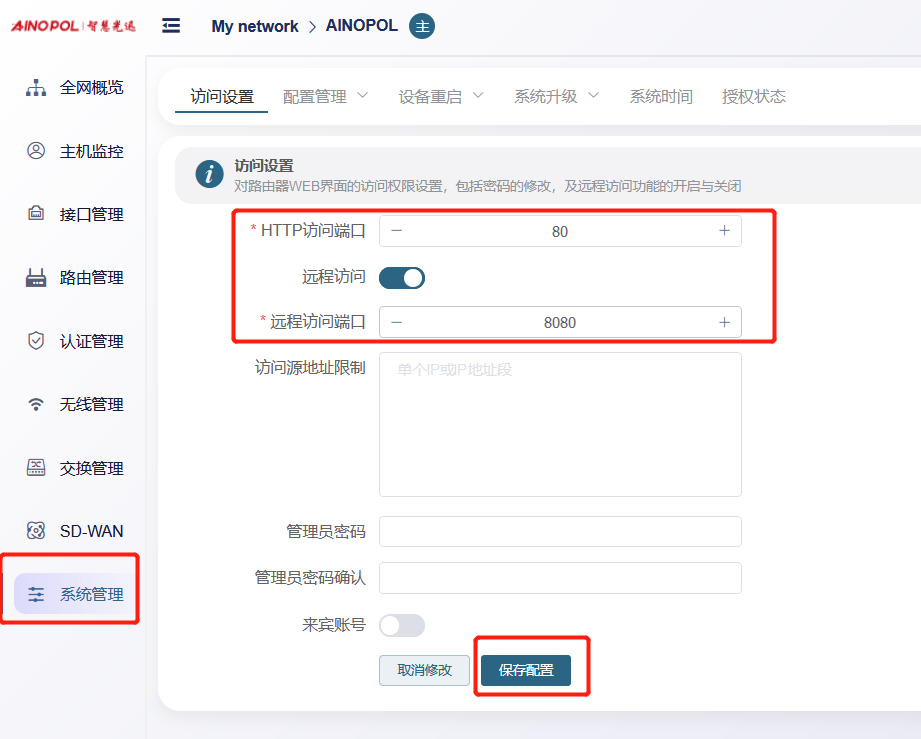The height and width of the screenshot is (739, 921).
Task: Open SD-WAN sidebar icon
Action: coord(36,531)
